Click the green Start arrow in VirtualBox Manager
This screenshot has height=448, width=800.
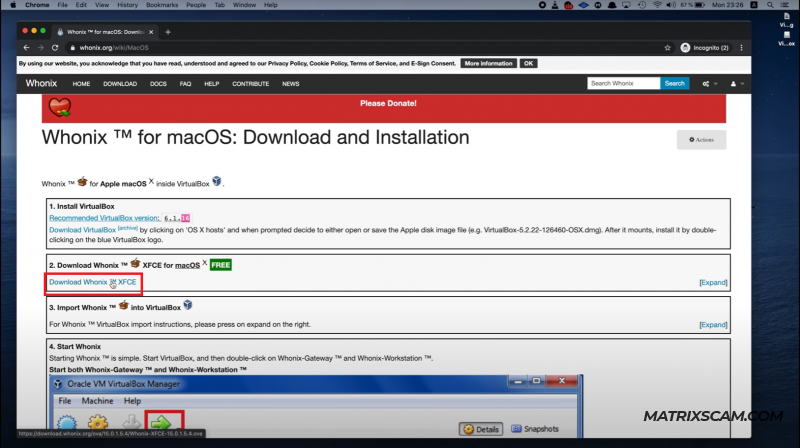[161, 423]
